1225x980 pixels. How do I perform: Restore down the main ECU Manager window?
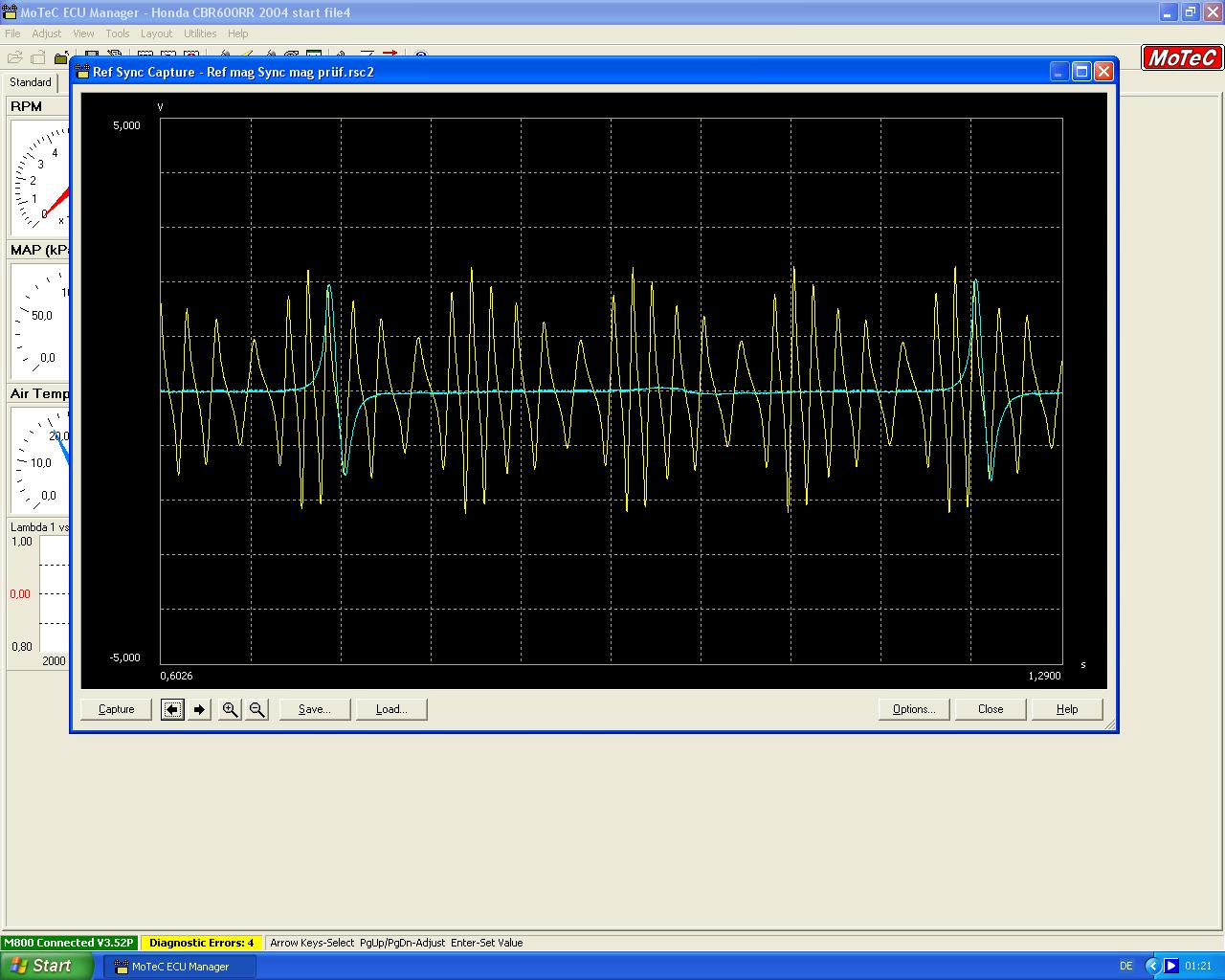[1190, 12]
